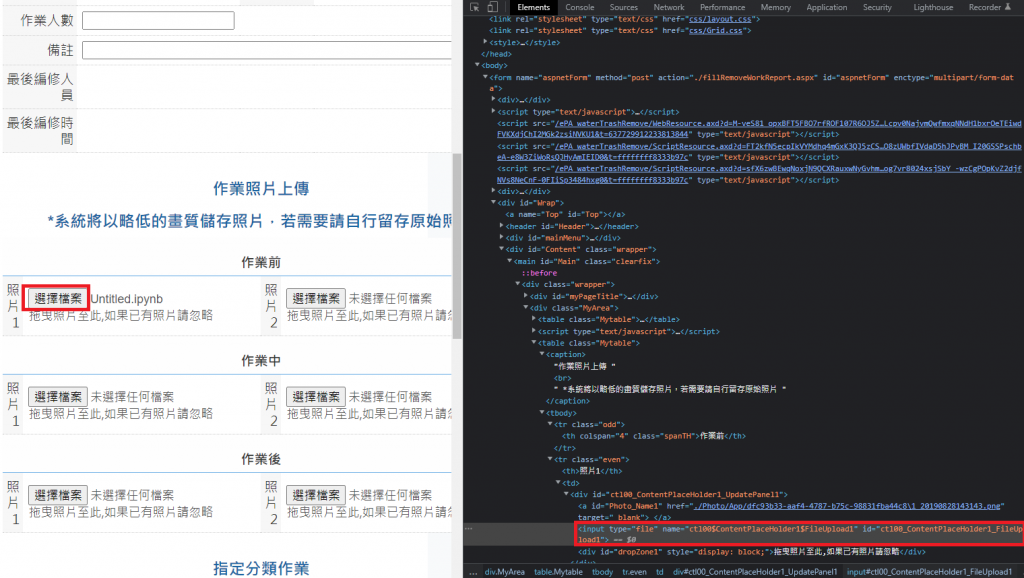Image resolution: width=1024 pixels, height=578 pixels.
Task: Expand the div id myPageTitle node
Action: click(525, 296)
